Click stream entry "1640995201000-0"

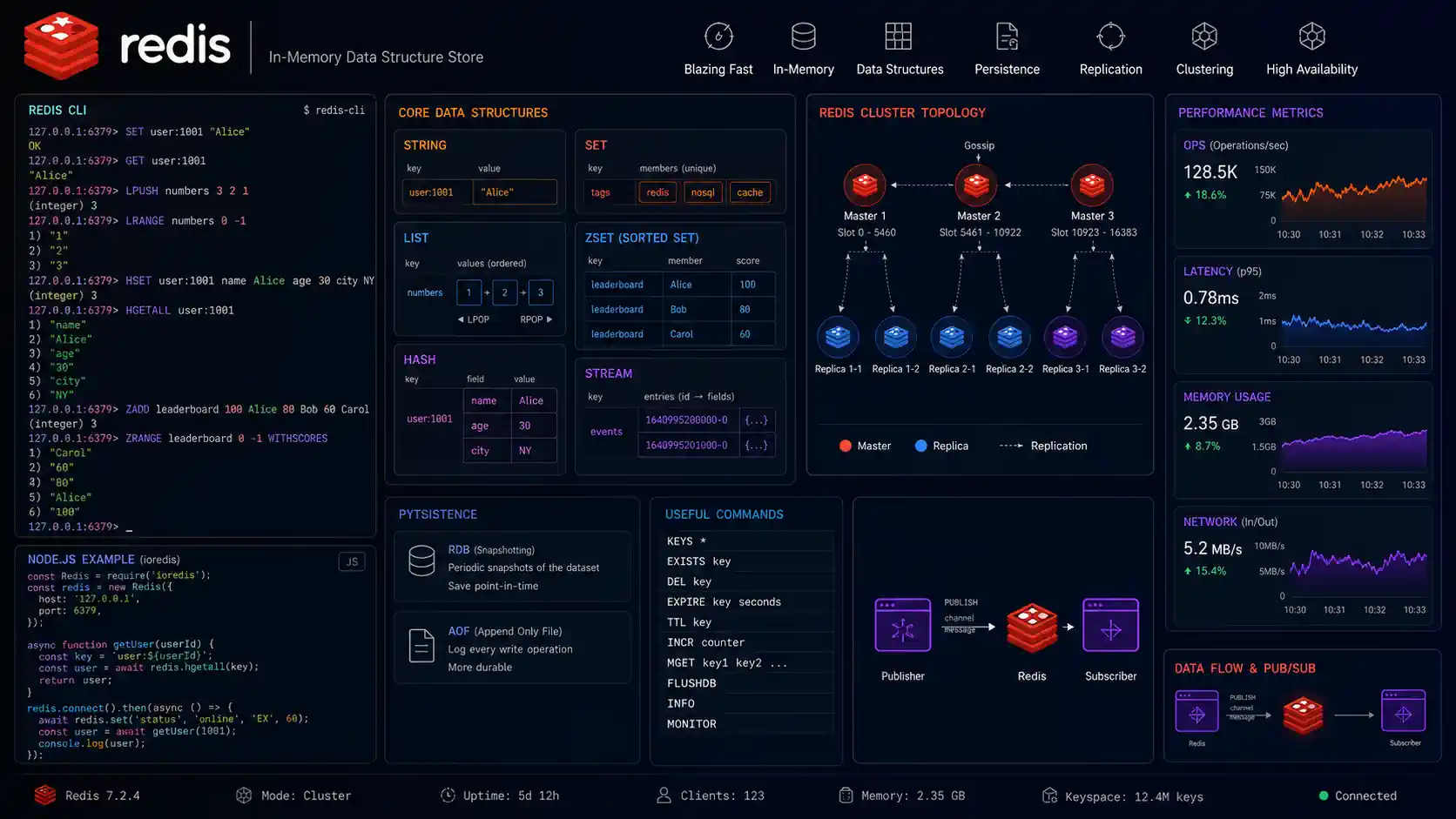click(x=686, y=445)
